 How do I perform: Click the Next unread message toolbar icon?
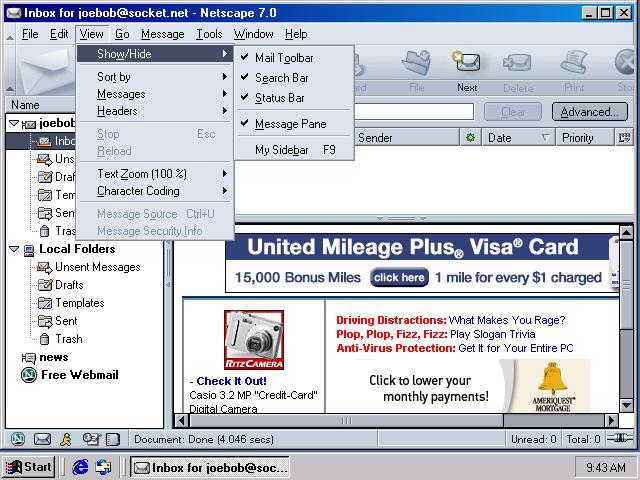pyautogui.click(x=467, y=62)
